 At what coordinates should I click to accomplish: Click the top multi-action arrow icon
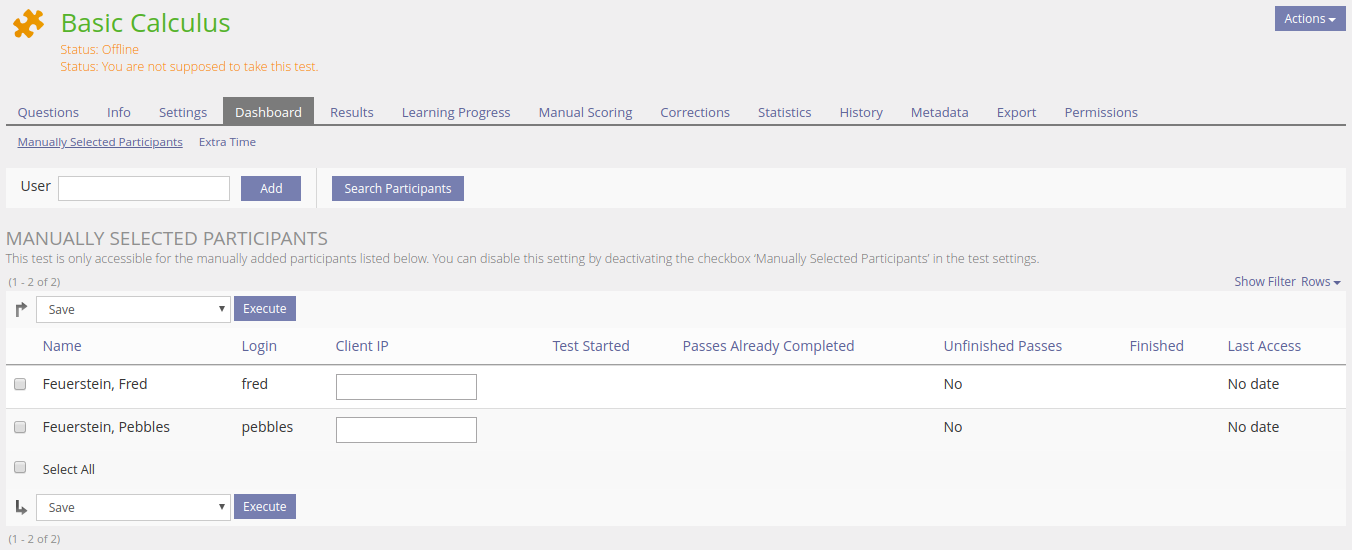click(21, 310)
